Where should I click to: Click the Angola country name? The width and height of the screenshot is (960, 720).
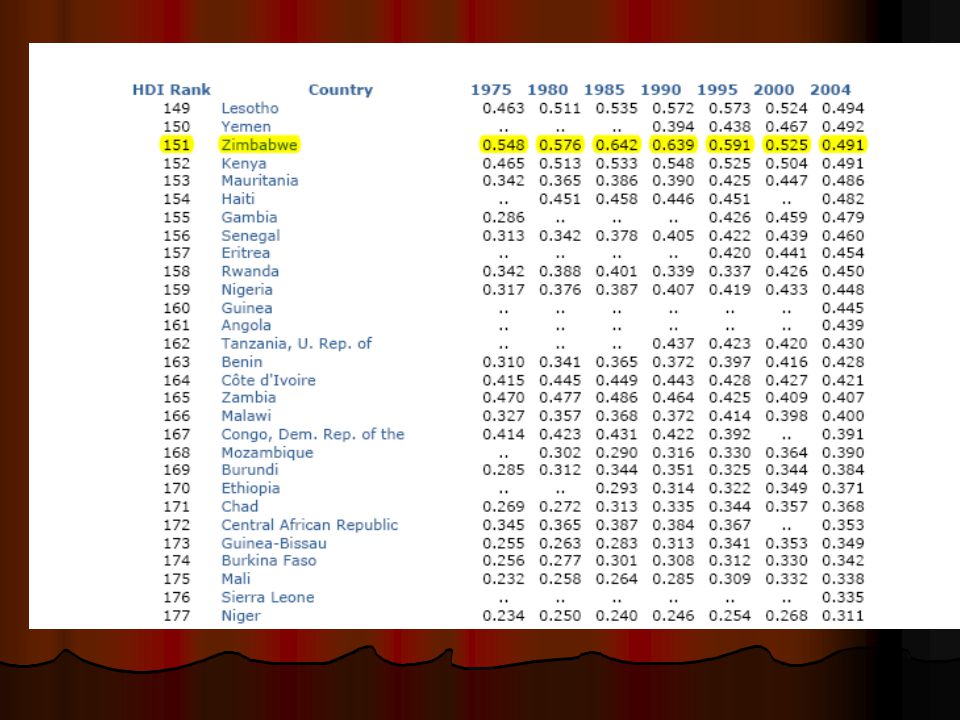point(246,325)
